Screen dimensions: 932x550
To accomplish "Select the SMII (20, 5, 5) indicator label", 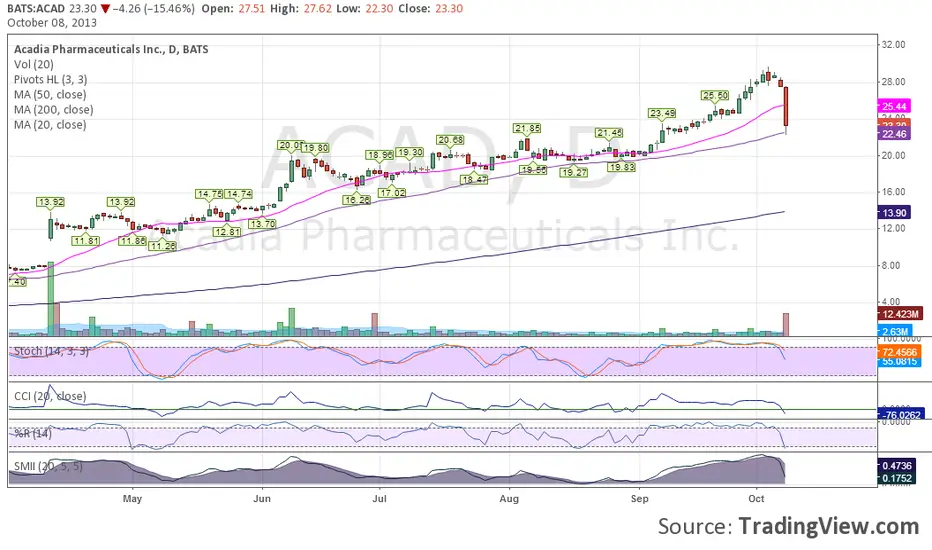I will (48, 466).
